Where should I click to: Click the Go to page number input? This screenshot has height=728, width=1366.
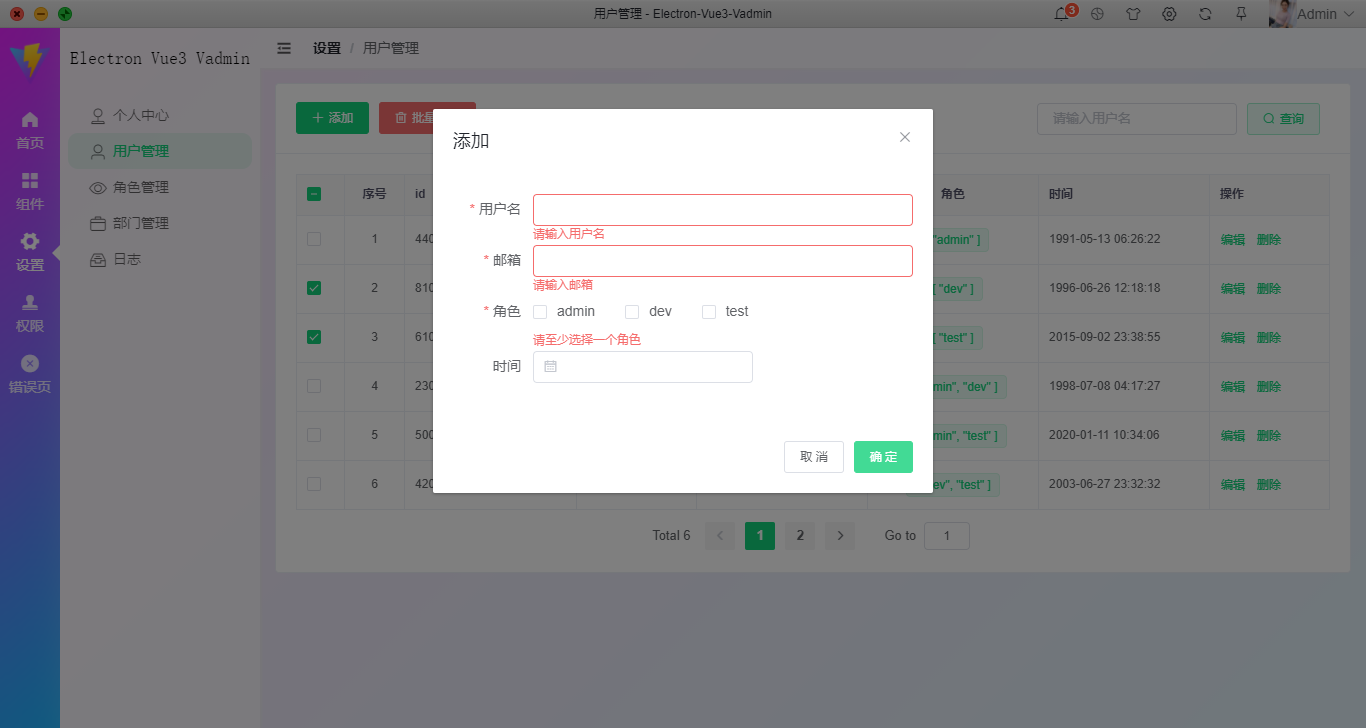coord(946,535)
